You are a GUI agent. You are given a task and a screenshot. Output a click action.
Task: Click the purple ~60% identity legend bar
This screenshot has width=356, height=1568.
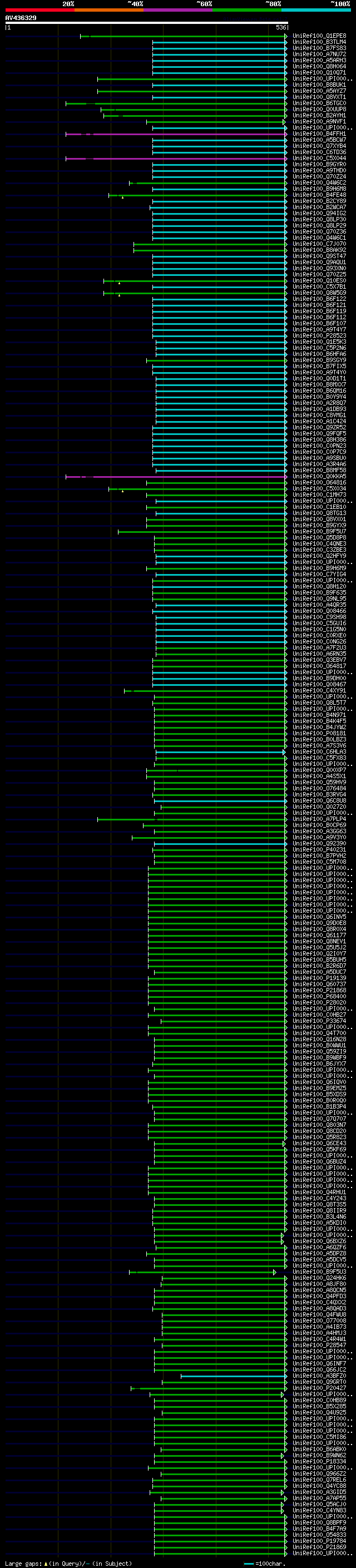point(179,10)
